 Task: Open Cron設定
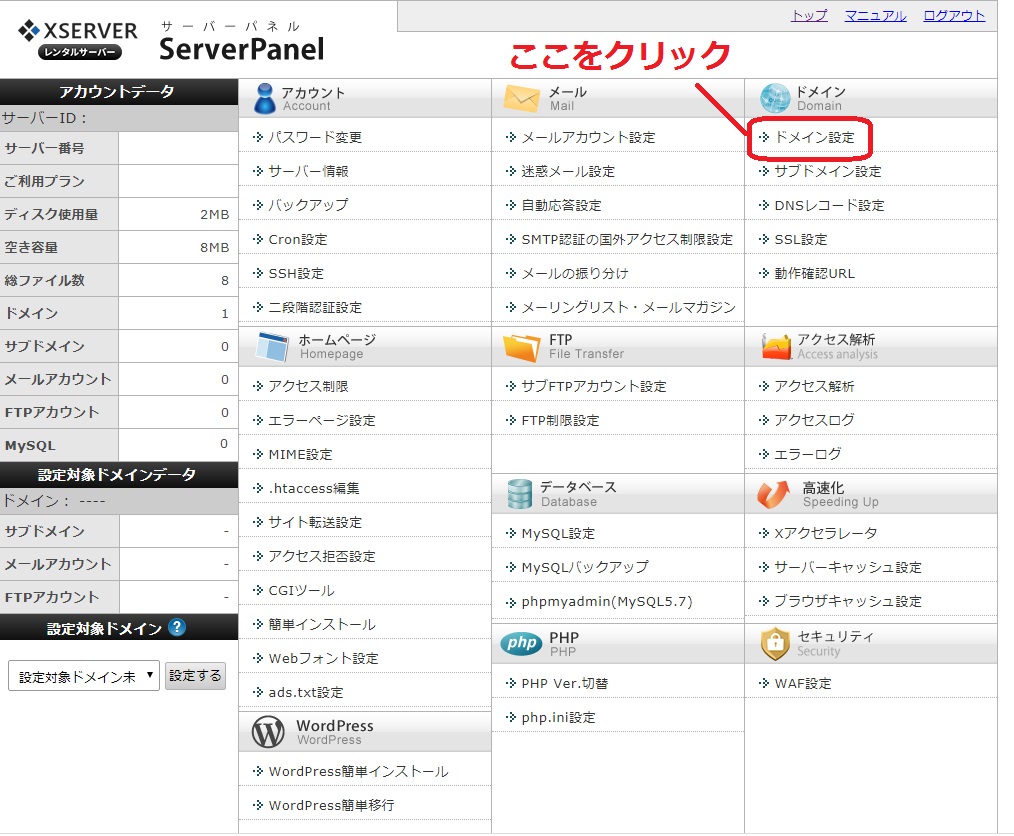tap(298, 239)
